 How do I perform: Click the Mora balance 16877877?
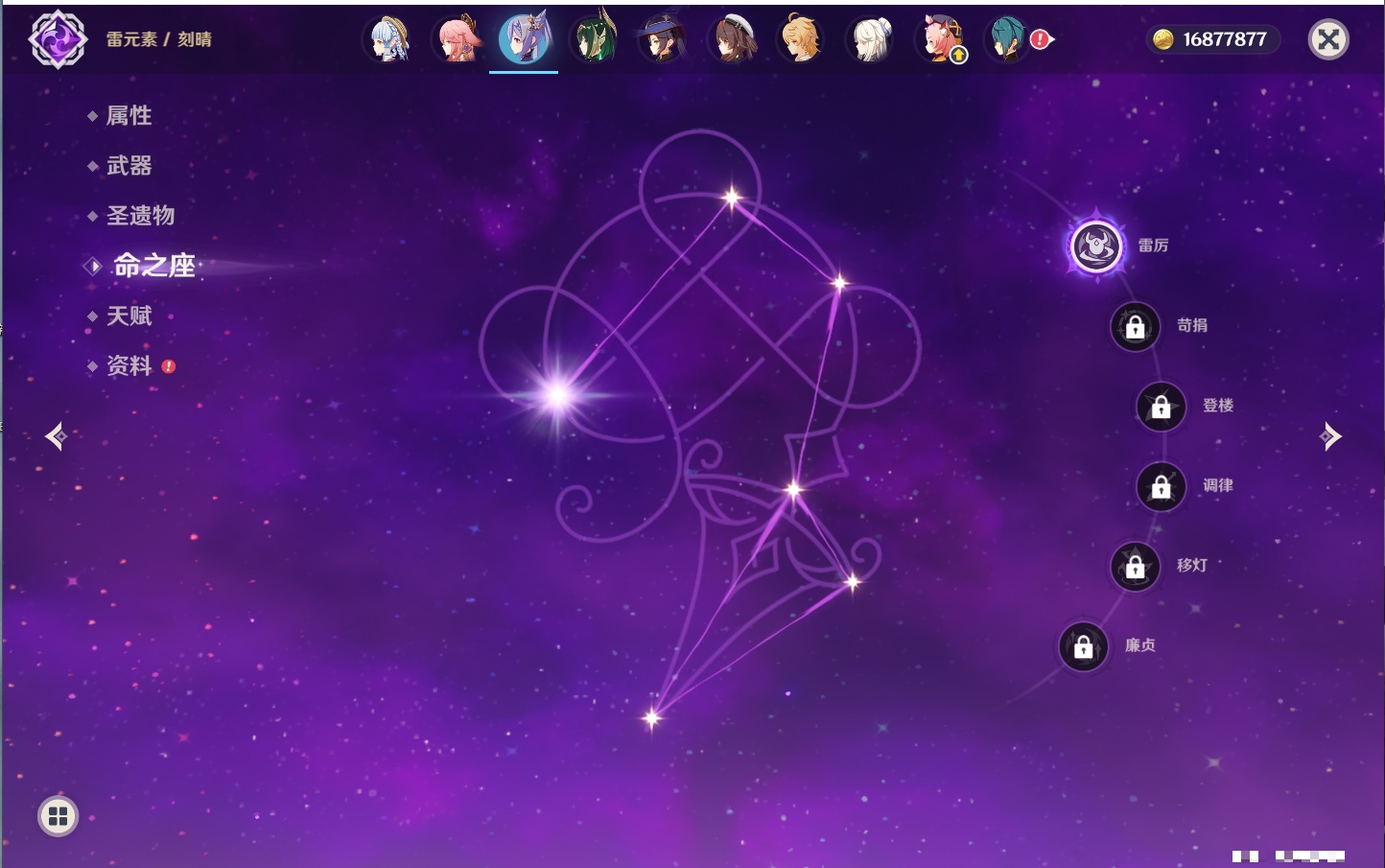(x=1225, y=39)
